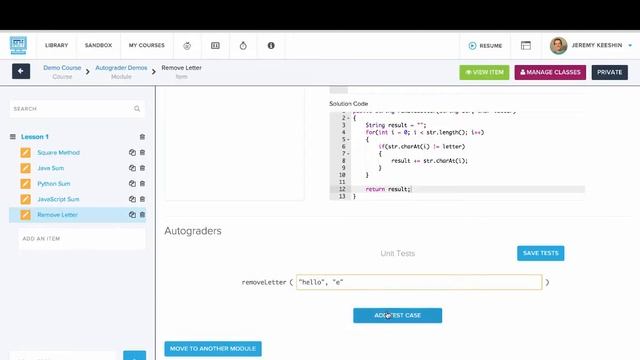Open the My Courses menu item
Screen dimensions: 640x360
[147, 45]
